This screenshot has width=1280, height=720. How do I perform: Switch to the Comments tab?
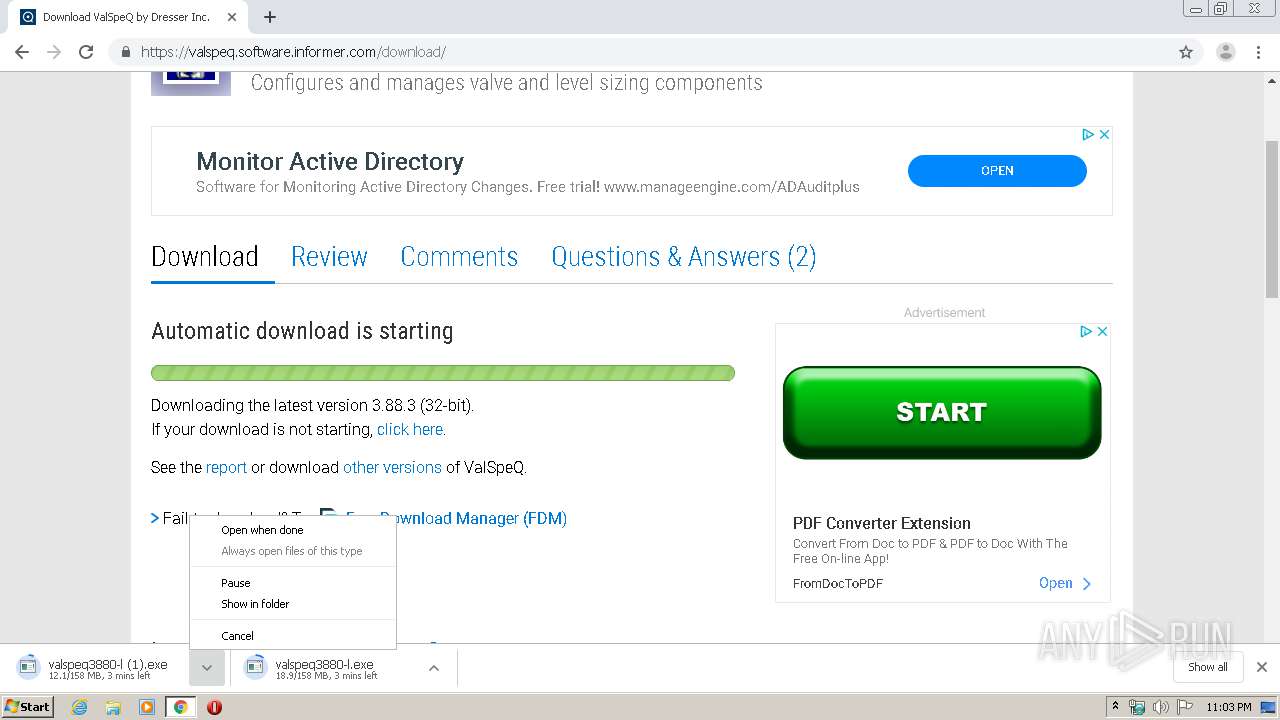click(459, 257)
